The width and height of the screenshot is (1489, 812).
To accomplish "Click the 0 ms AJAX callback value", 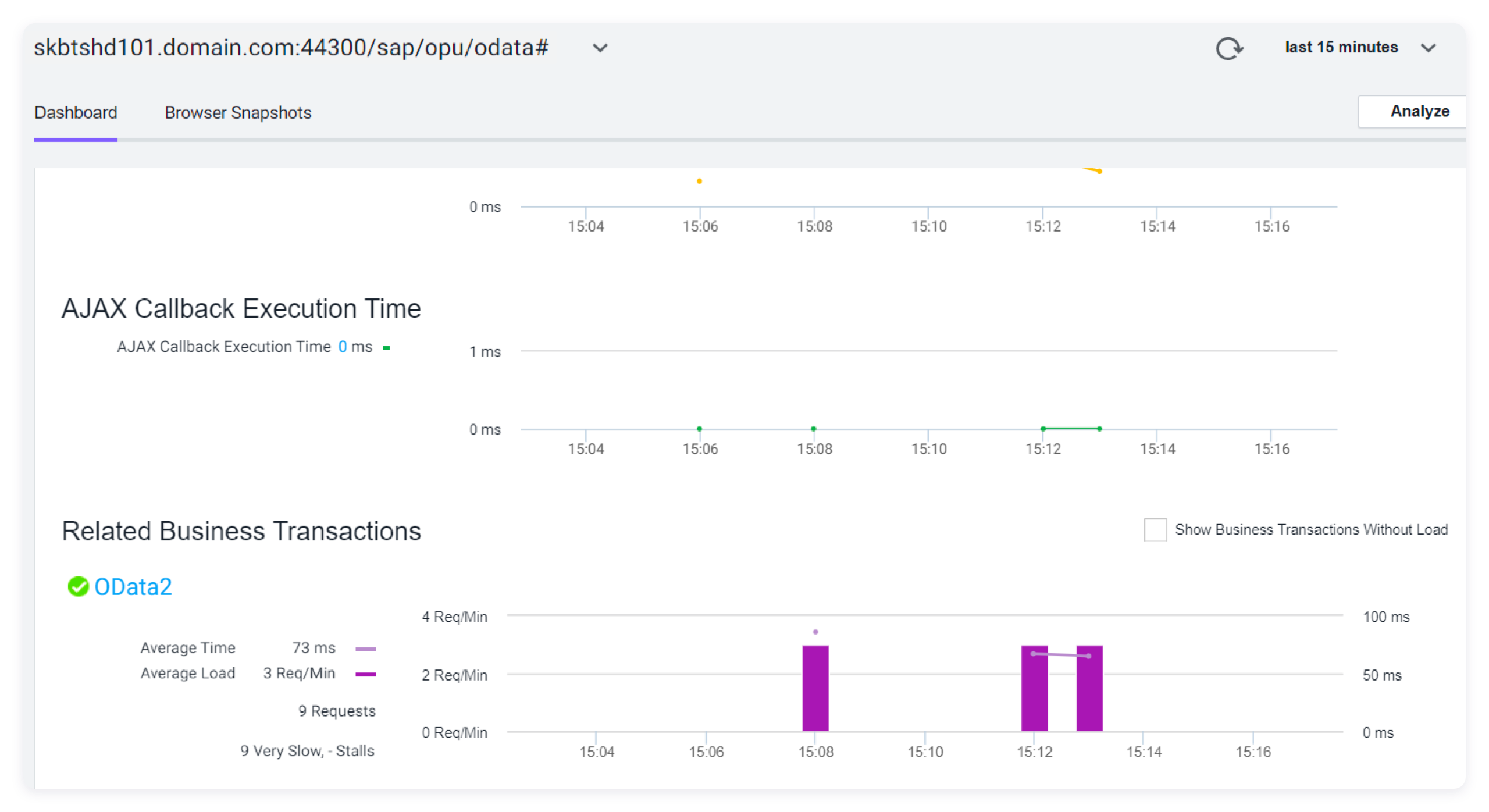I will [355, 347].
